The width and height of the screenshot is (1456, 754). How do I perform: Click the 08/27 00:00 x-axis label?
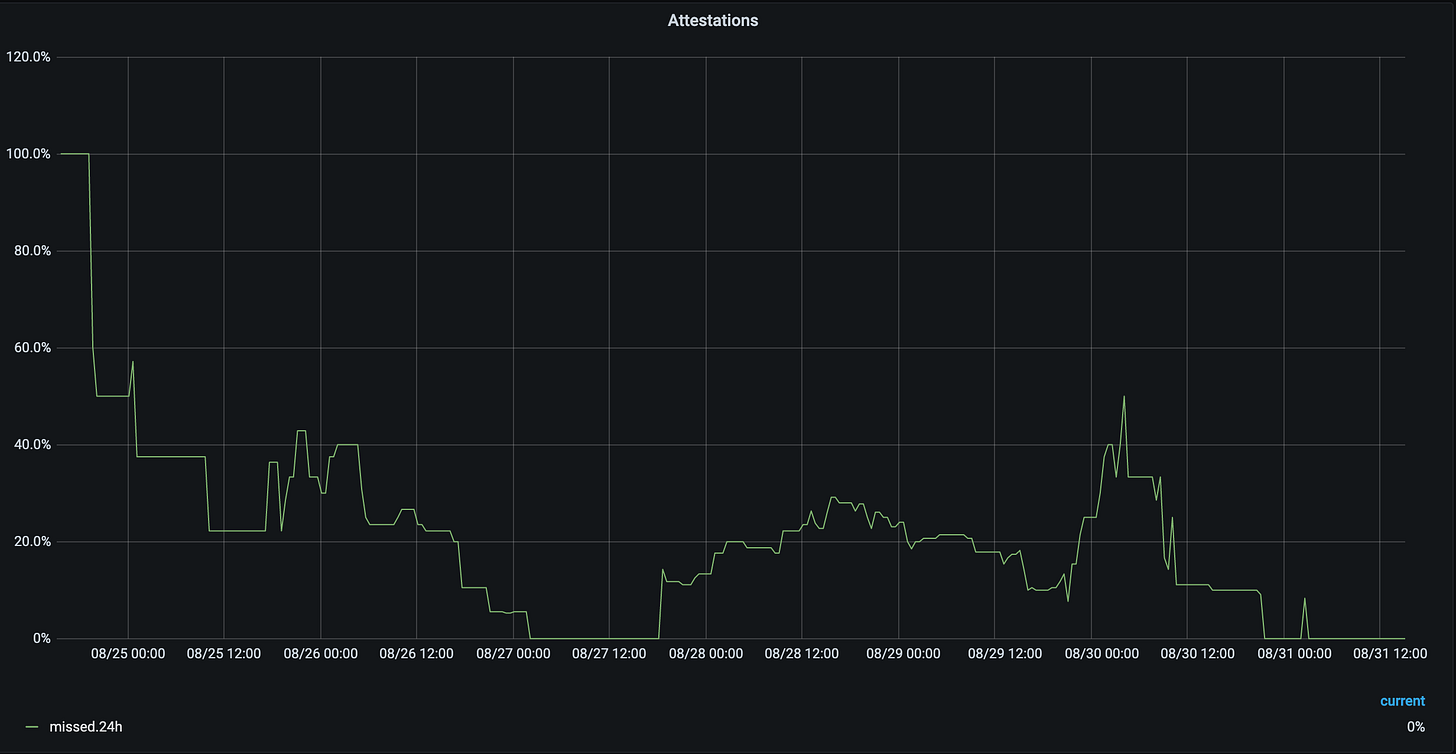point(513,654)
